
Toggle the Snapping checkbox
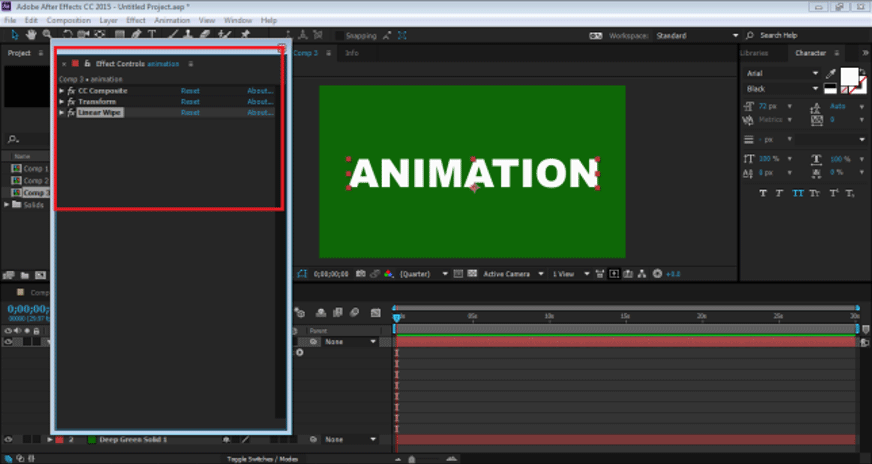click(x=339, y=36)
